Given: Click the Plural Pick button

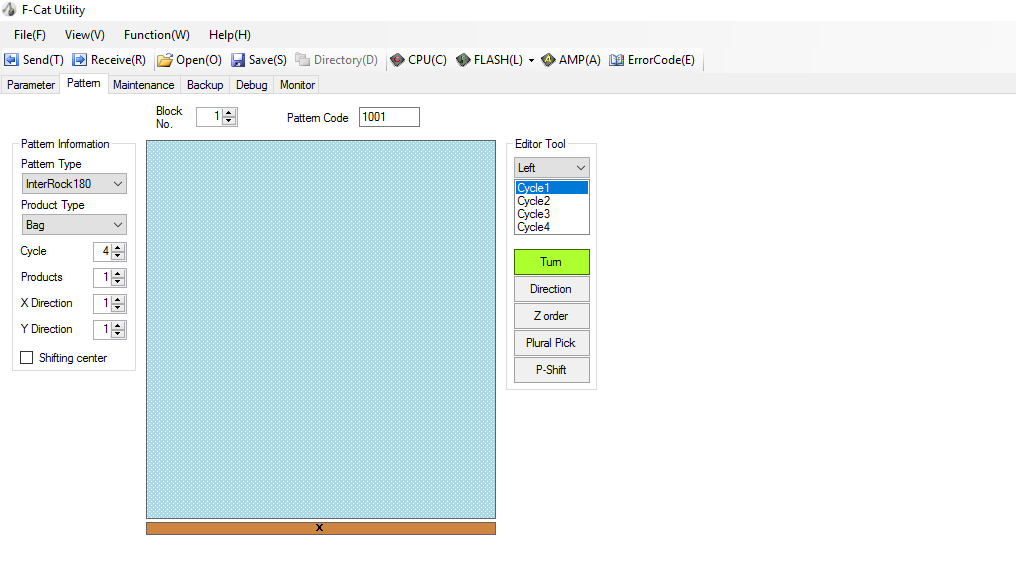Looking at the screenshot, I should click(x=551, y=343).
